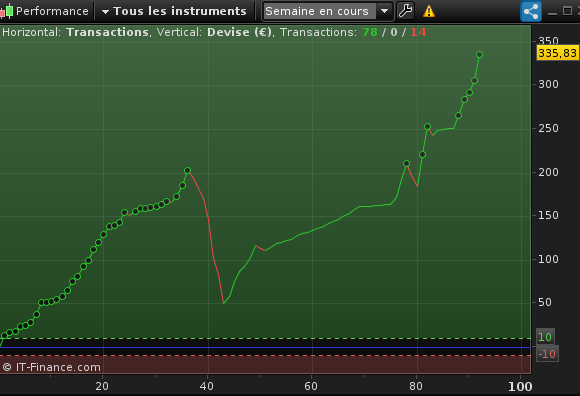Click the equity curve peak point near 200
This screenshot has height=396, width=580.
point(188,170)
